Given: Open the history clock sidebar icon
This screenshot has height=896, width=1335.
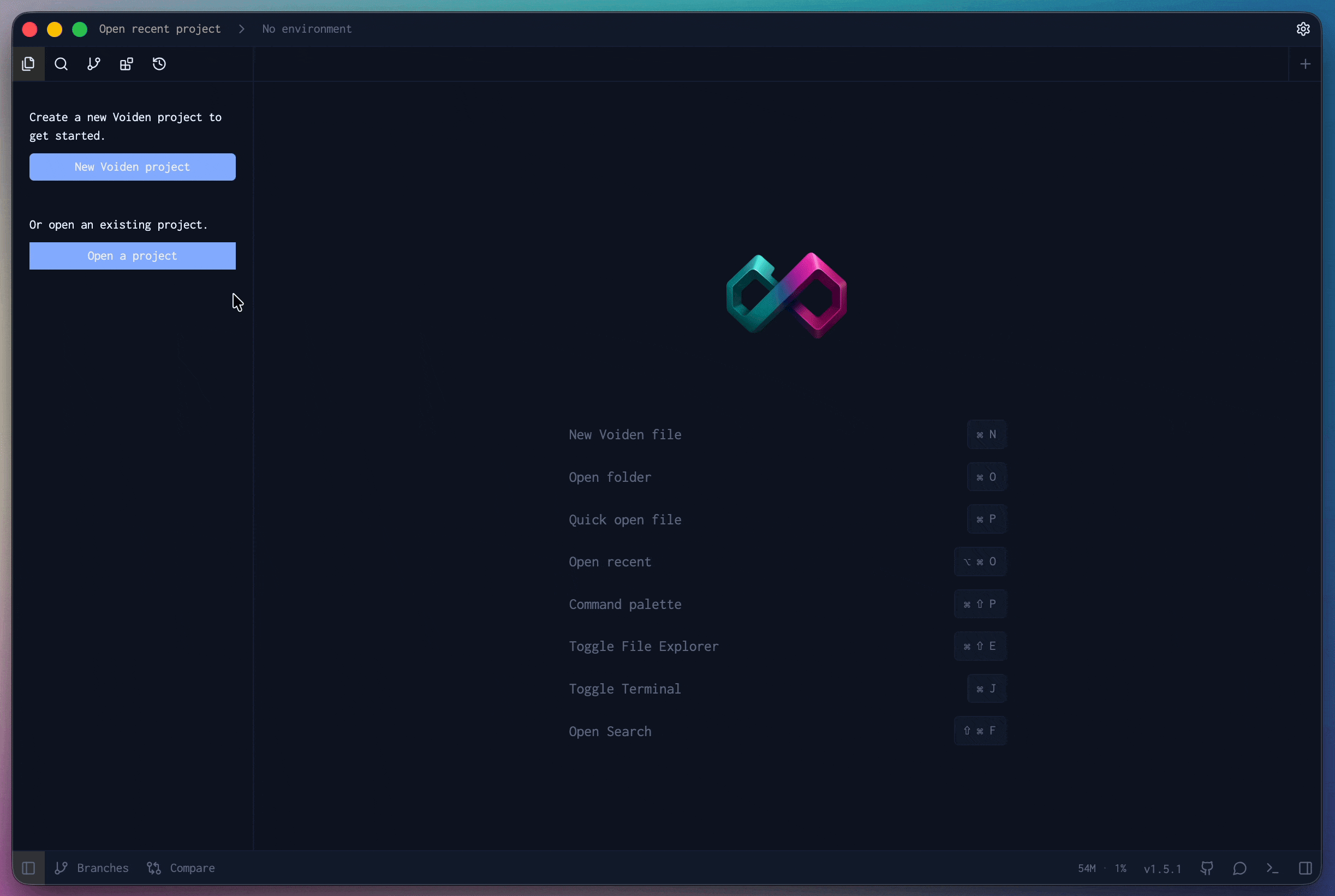Looking at the screenshot, I should click(159, 64).
